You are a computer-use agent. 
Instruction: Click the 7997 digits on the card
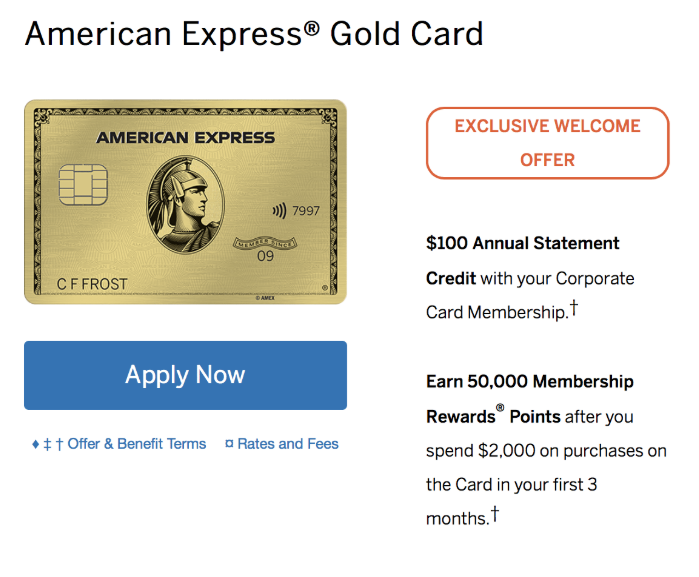(x=304, y=212)
